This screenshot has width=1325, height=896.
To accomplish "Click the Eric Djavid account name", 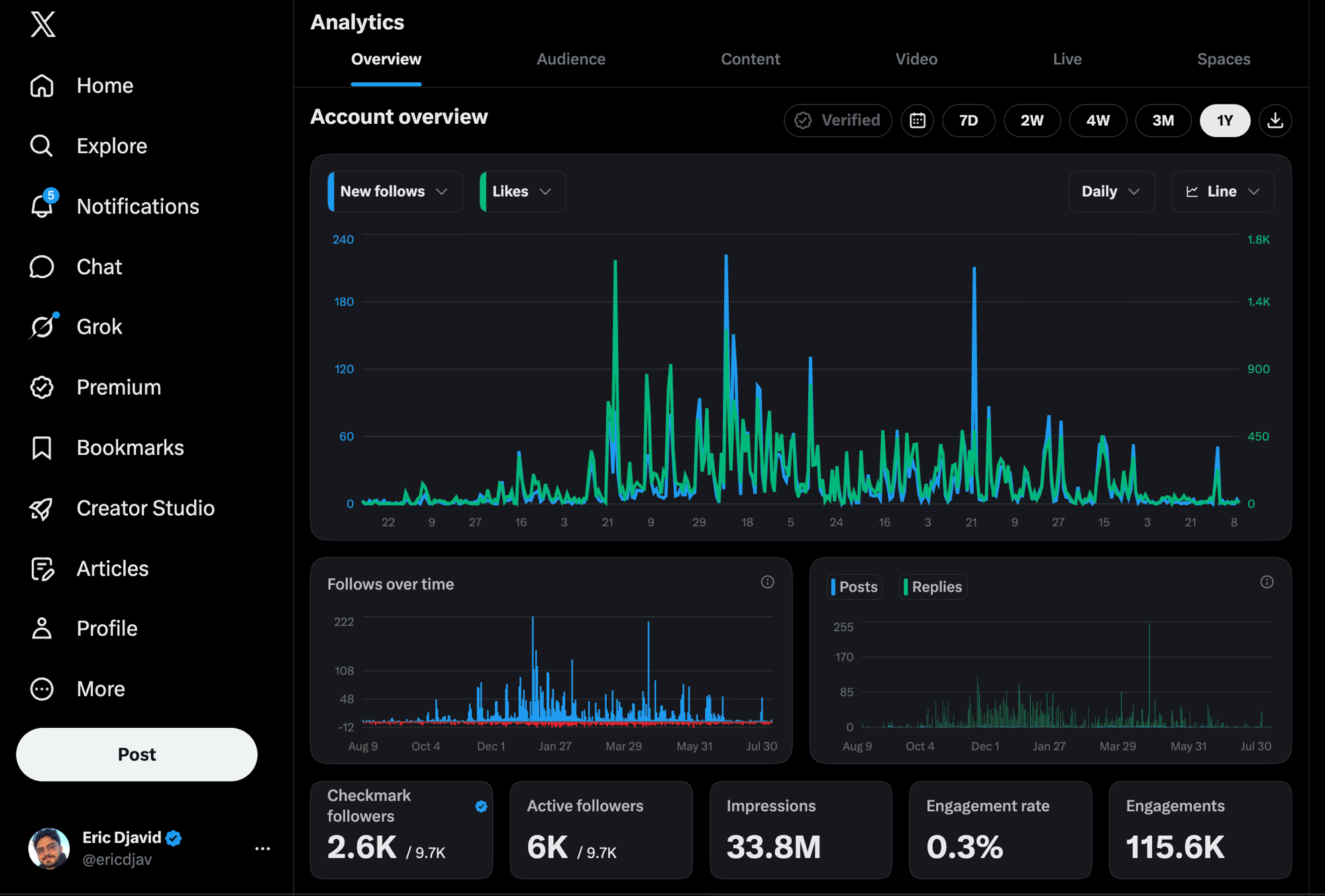I will [122, 838].
